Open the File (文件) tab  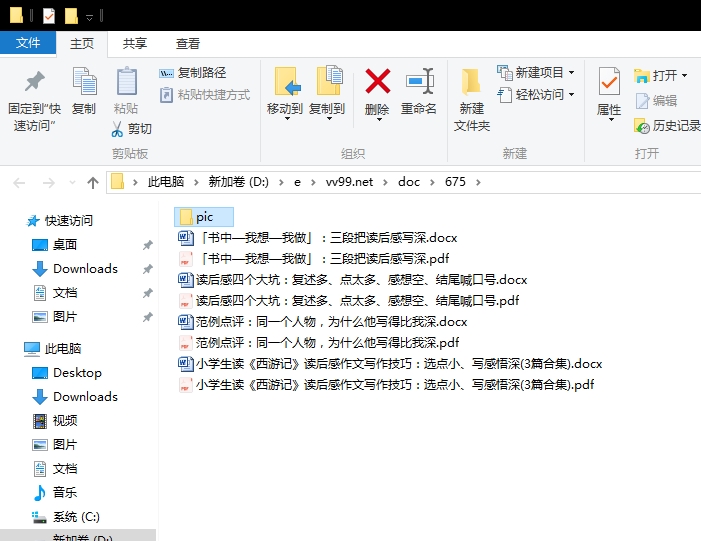click(x=28, y=43)
